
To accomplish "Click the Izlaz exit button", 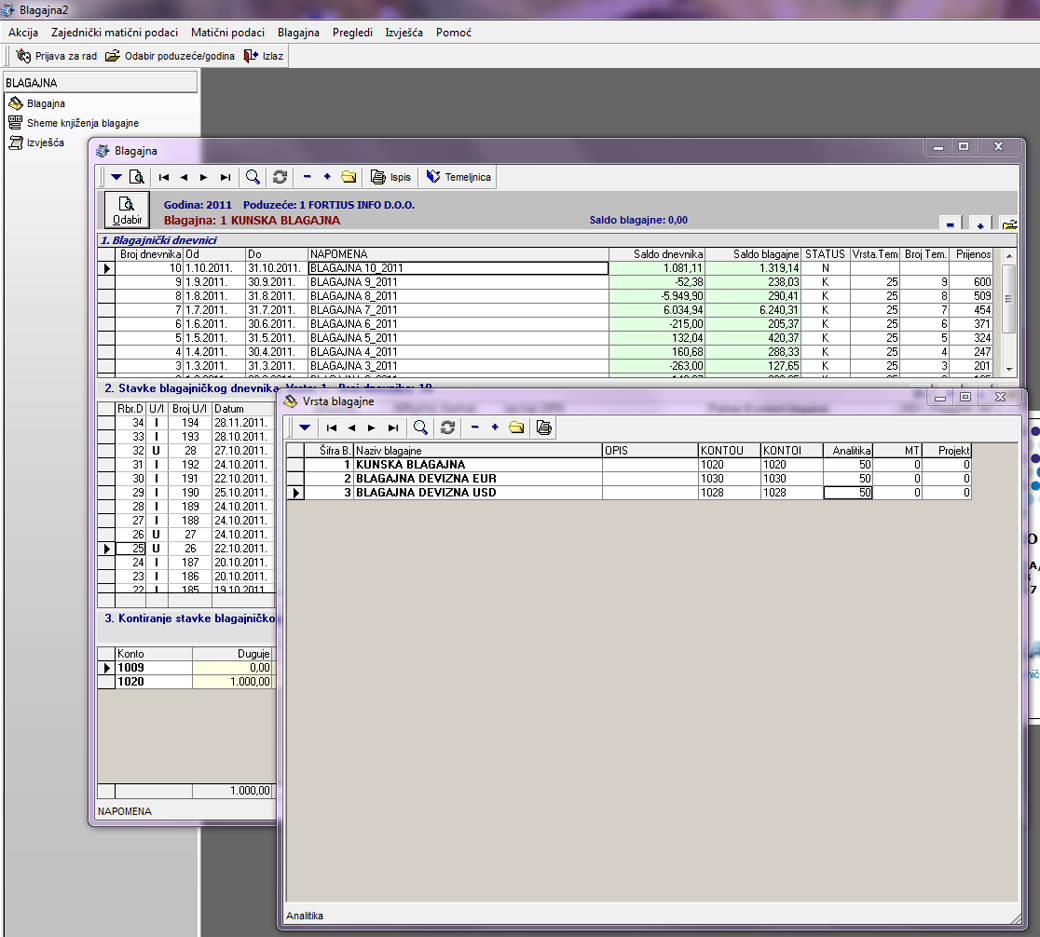I will (264, 56).
